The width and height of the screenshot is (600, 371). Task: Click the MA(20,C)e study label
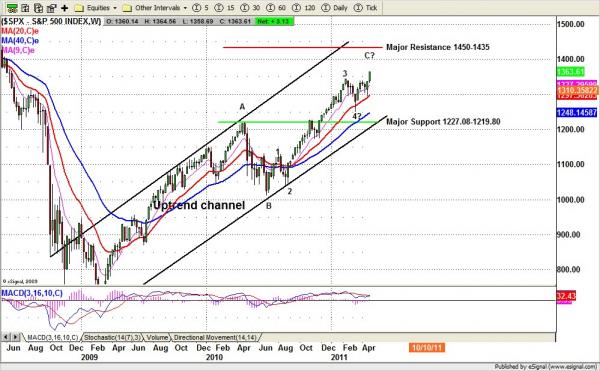pyautogui.click(x=20, y=31)
